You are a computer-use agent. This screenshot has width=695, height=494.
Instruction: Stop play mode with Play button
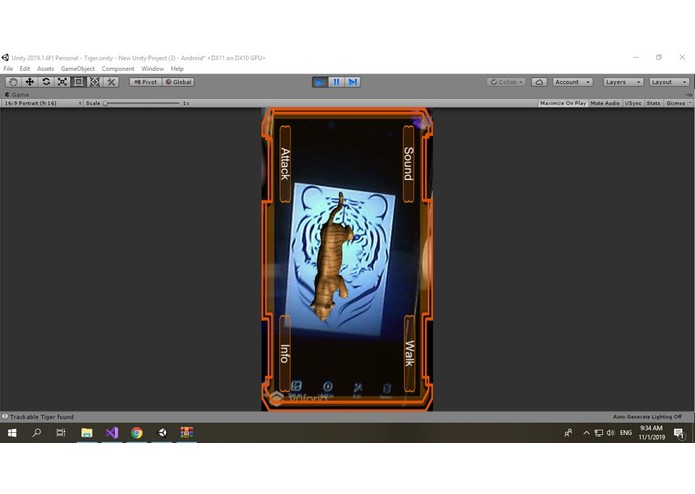tap(320, 82)
